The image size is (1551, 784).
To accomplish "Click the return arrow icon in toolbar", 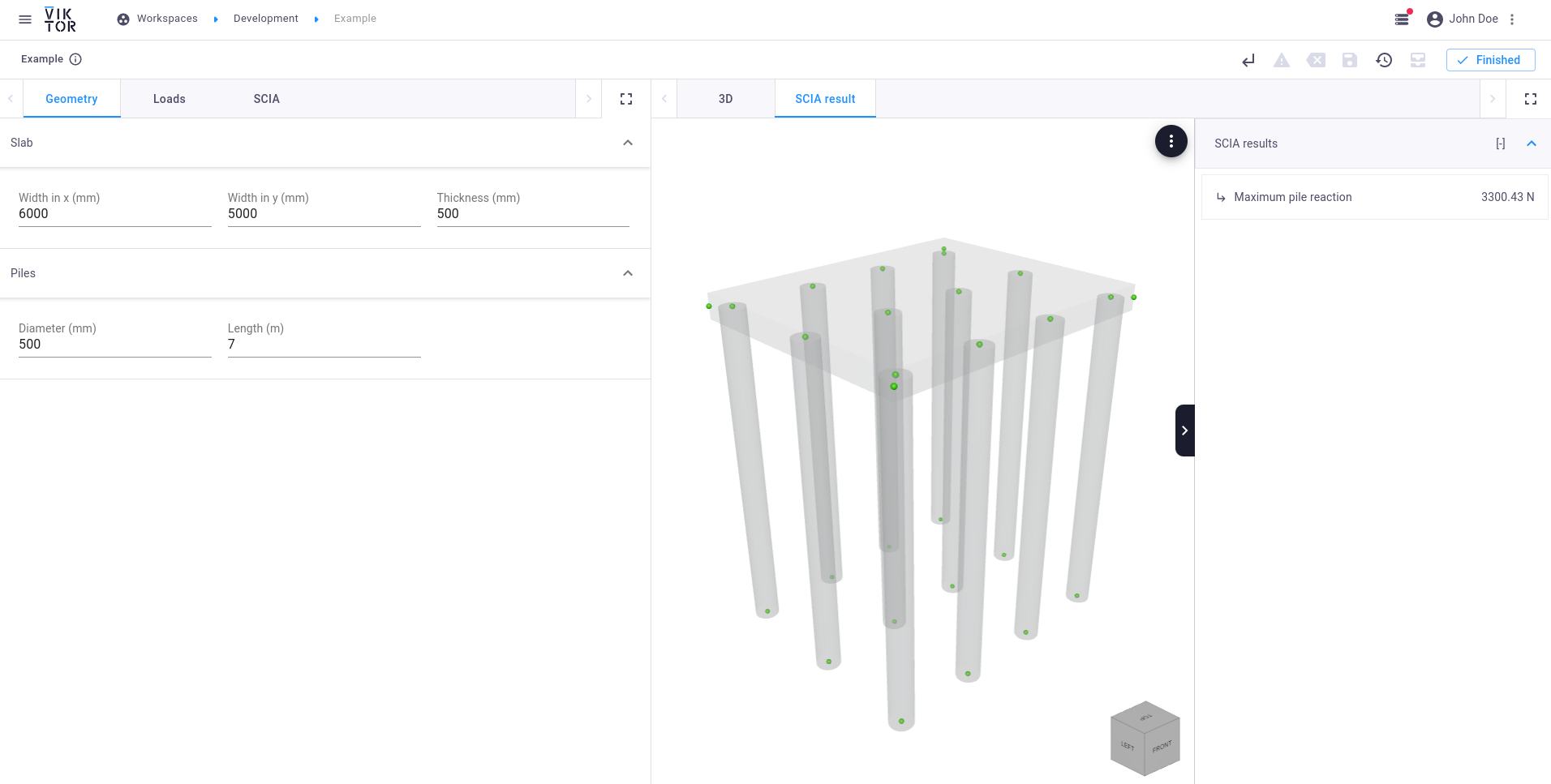I will pyautogui.click(x=1248, y=60).
